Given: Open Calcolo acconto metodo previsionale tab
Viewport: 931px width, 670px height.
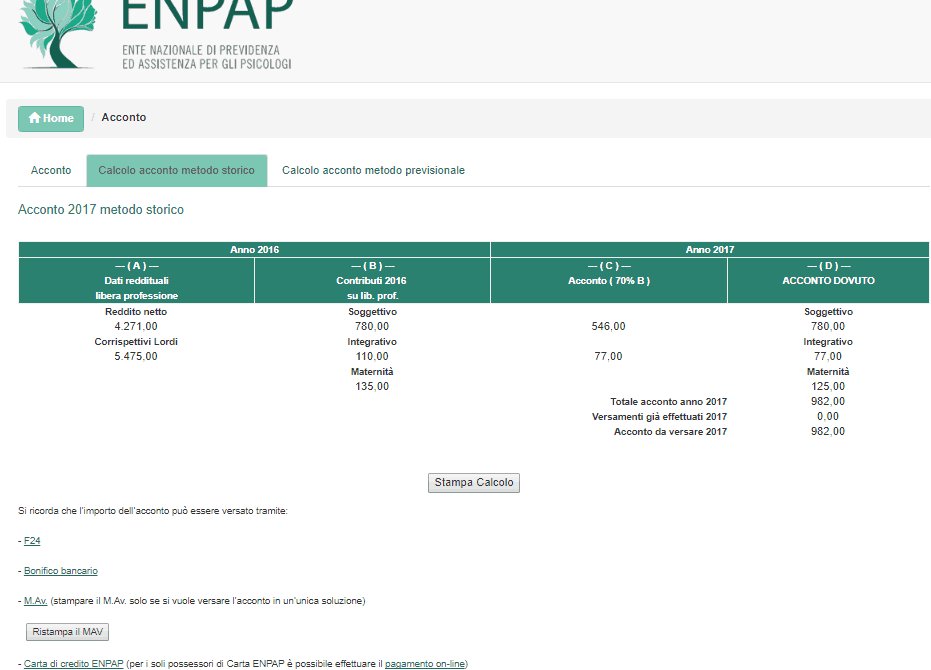Looking at the screenshot, I should [x=373, y=170].
